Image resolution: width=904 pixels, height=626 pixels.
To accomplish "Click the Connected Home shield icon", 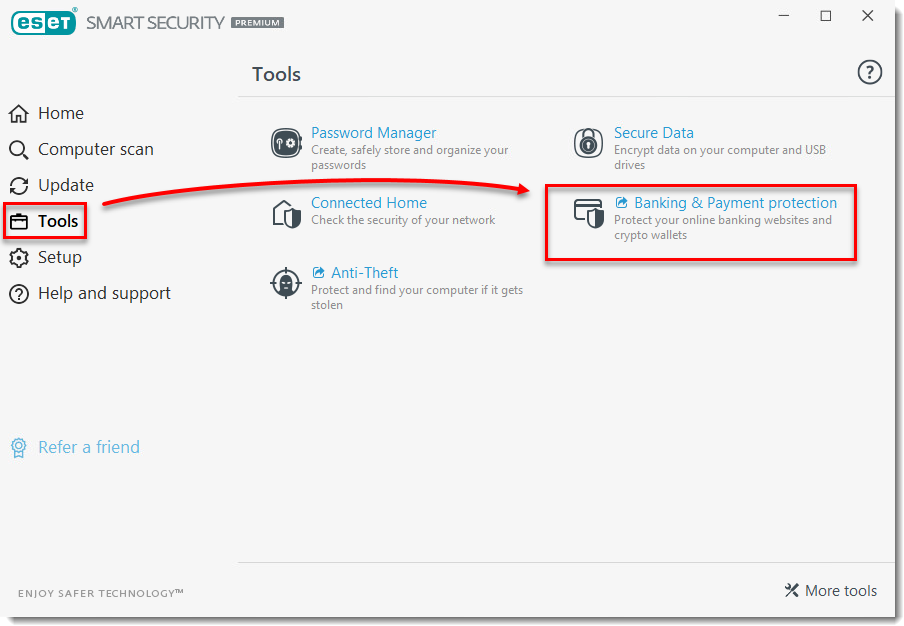I will 286,213.
